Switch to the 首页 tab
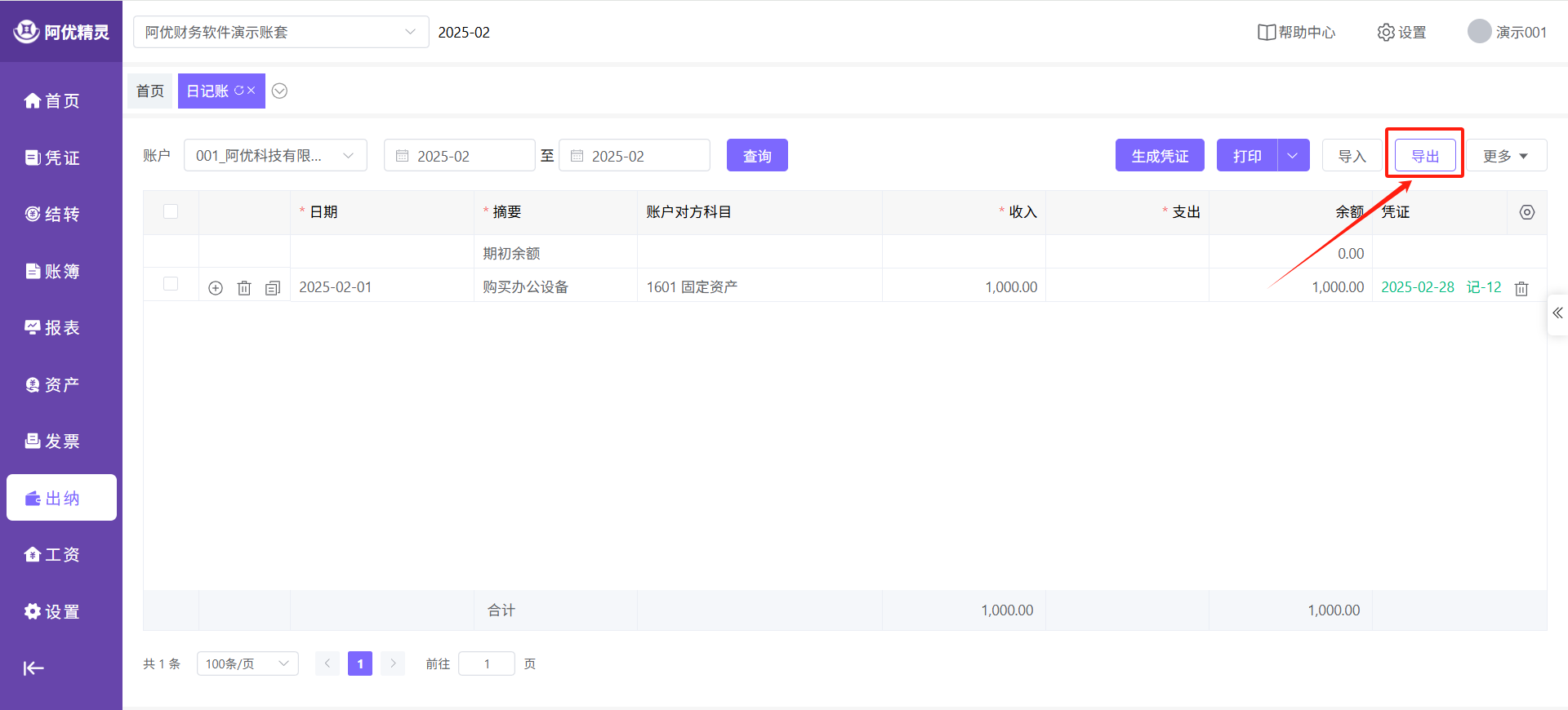The height and width of the screenshot is (710, 1568). 150,91
